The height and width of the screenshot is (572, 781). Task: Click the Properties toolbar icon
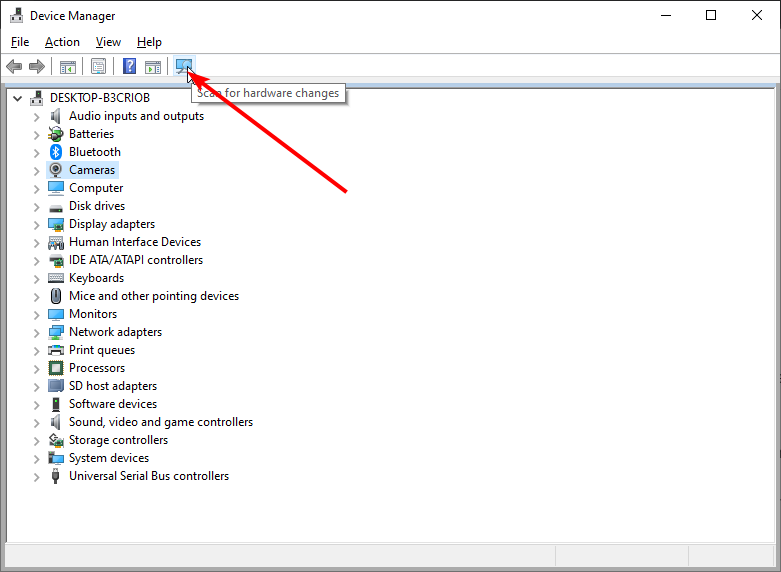point(98,67)
